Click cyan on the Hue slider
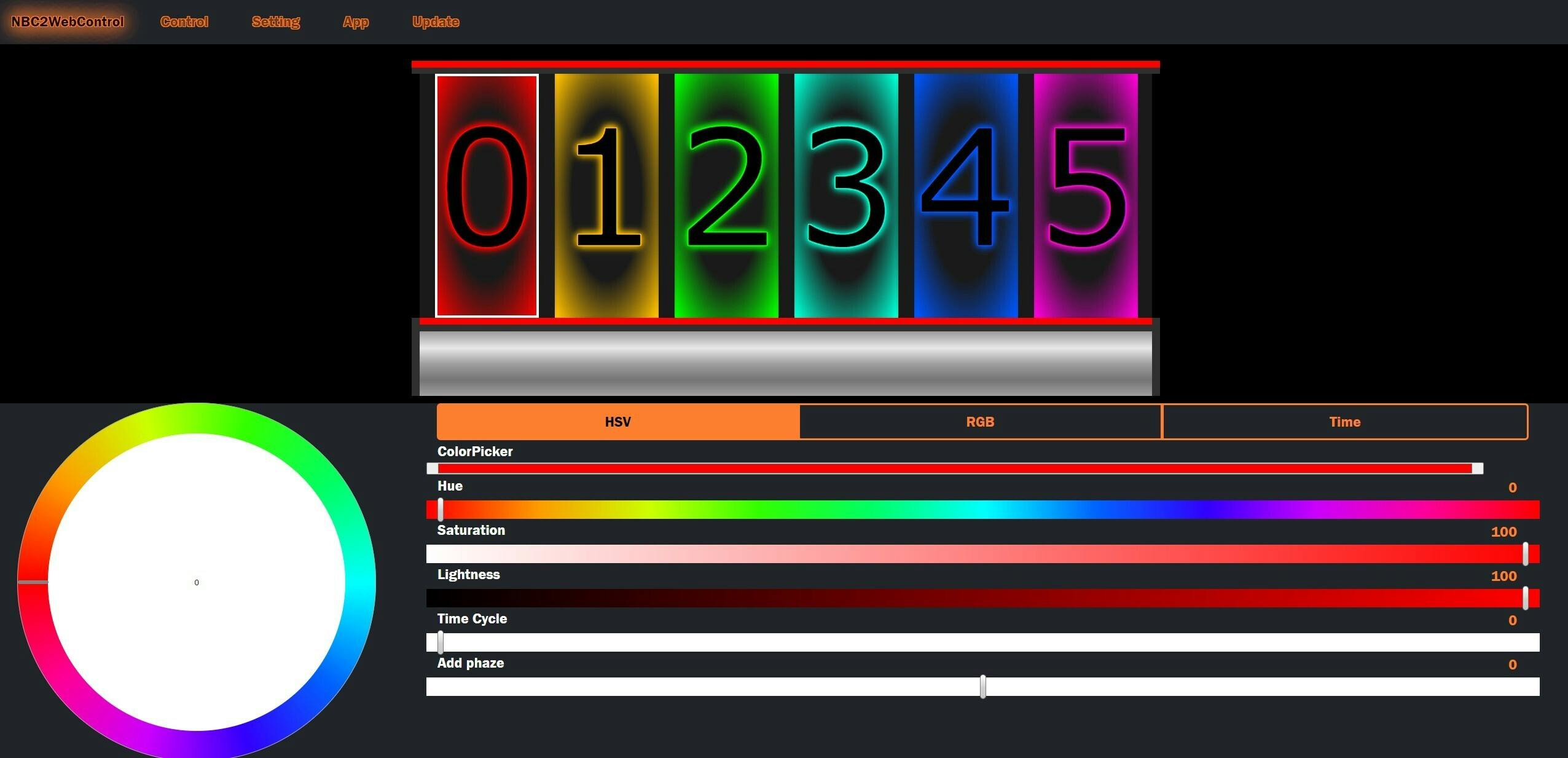This screenshot has width=1568, height=758. point(983,510)
